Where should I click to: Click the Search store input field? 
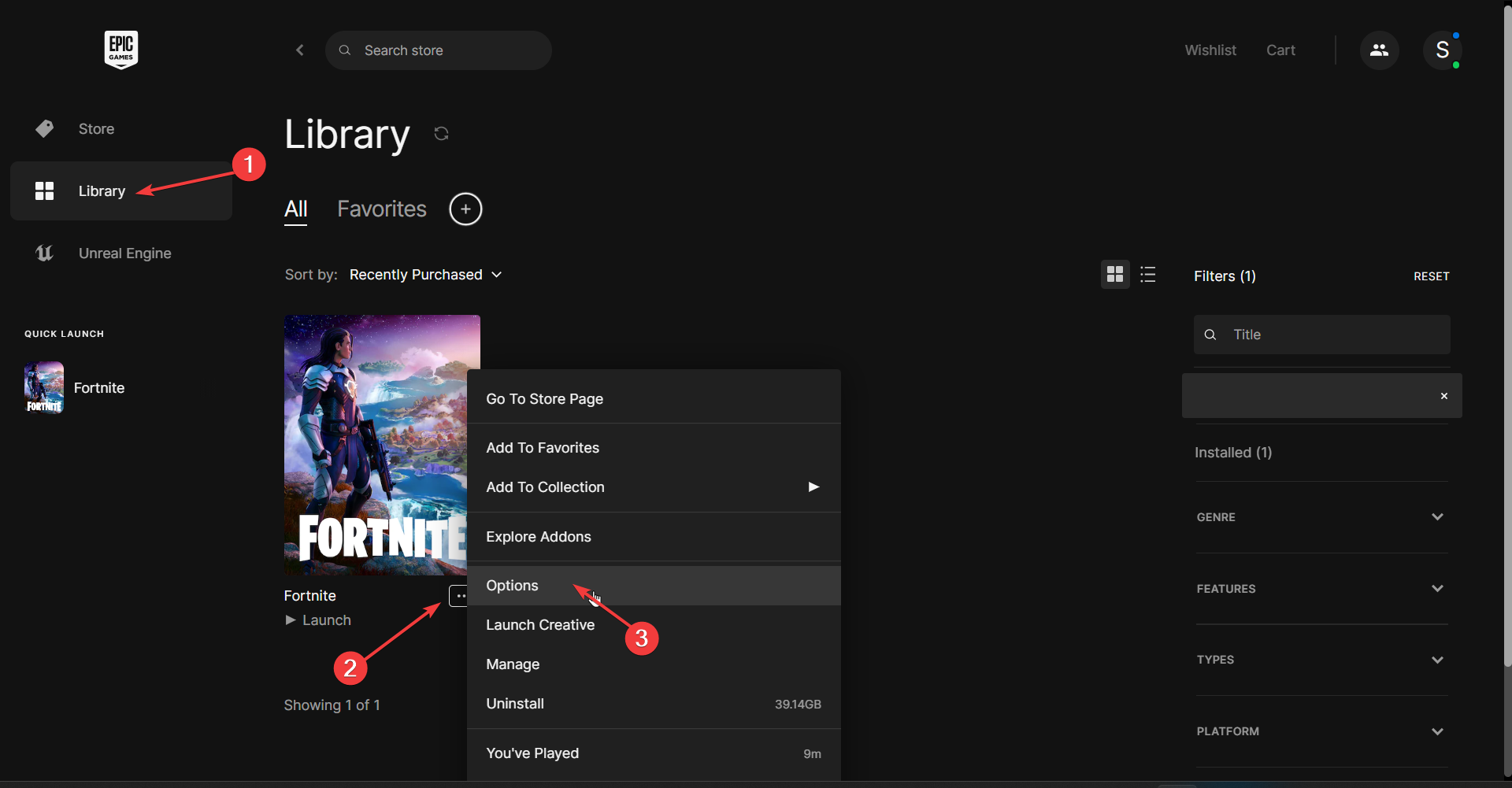pos(439,50)
